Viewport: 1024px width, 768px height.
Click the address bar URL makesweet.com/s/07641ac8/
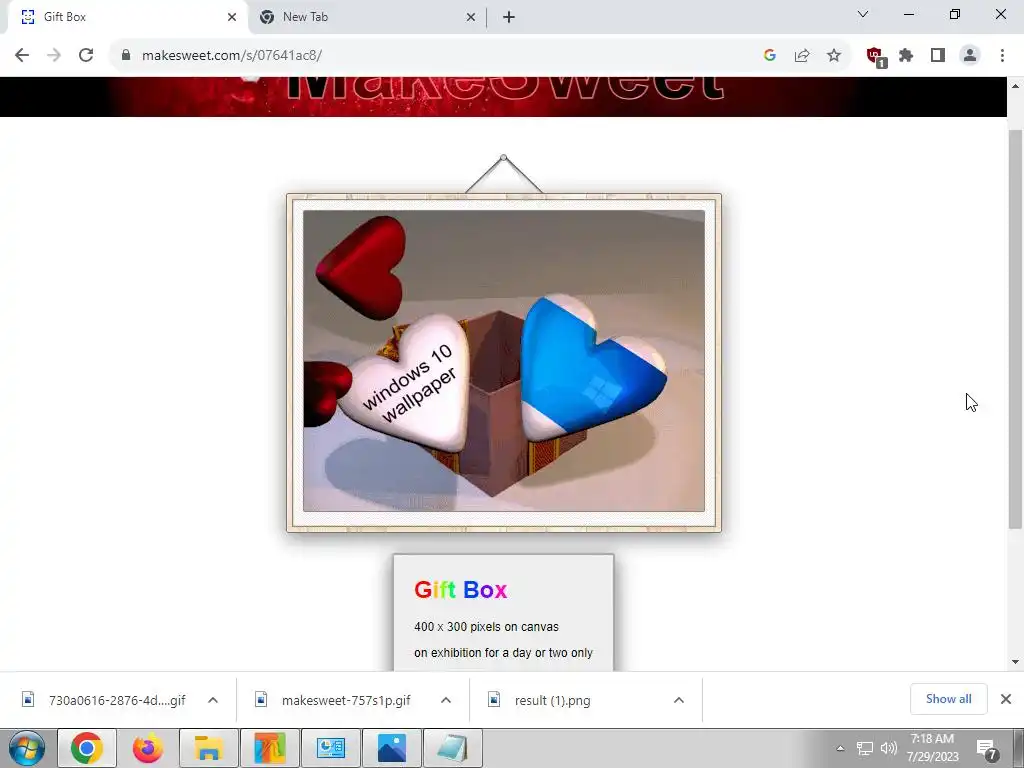pyautogui.click(x=232, y=56)
